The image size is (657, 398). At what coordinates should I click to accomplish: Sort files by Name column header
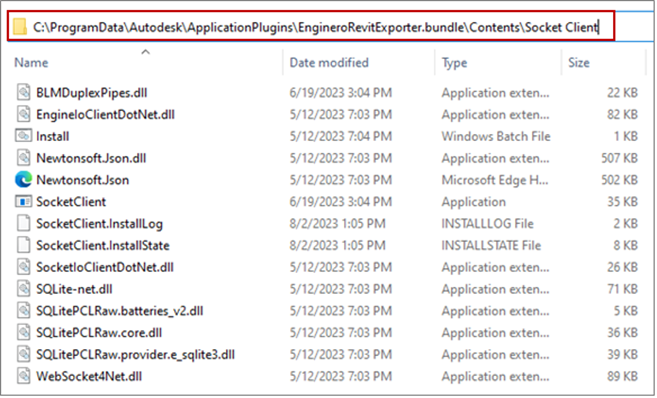[x=31, y=63]
